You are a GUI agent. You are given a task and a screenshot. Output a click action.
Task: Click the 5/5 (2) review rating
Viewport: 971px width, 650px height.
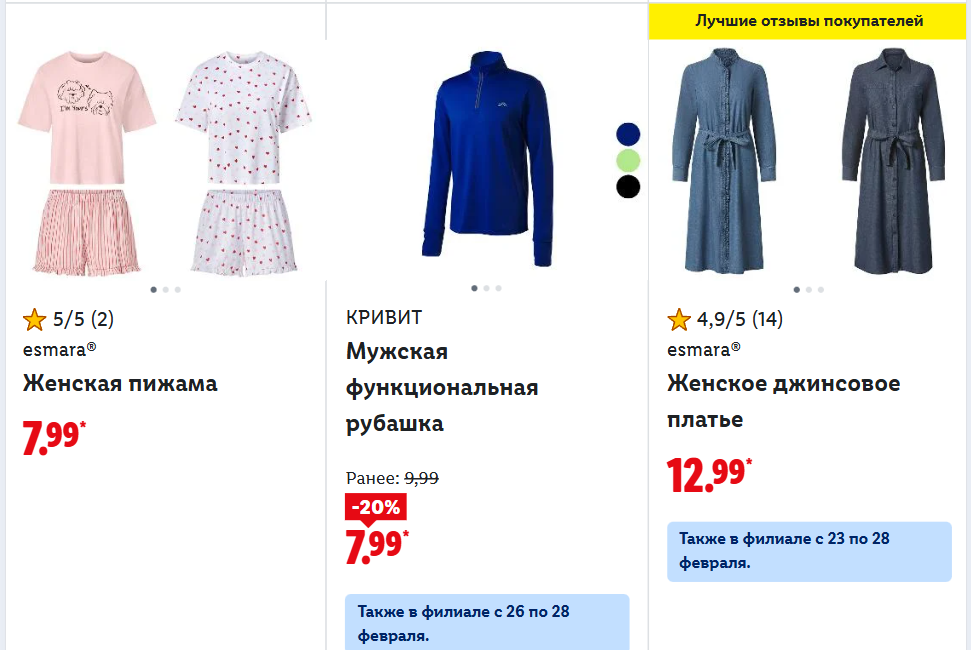coord(83,320)
